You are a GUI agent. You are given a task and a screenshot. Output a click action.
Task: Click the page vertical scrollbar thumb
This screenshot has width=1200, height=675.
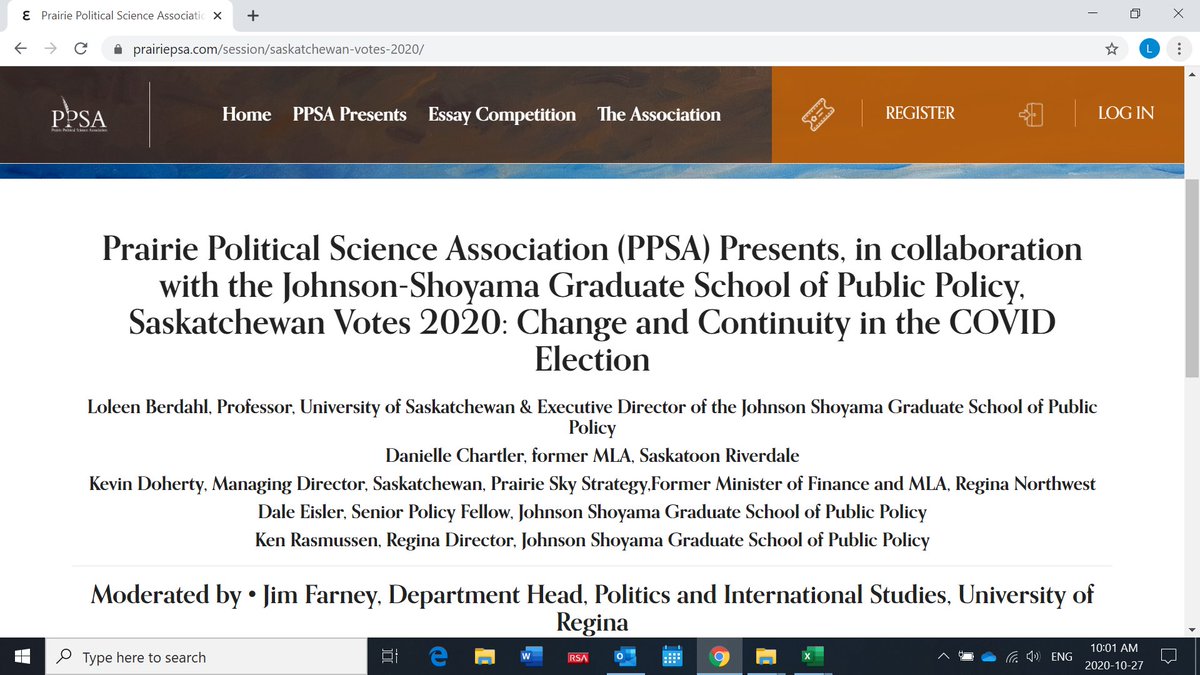(1191, 278)
